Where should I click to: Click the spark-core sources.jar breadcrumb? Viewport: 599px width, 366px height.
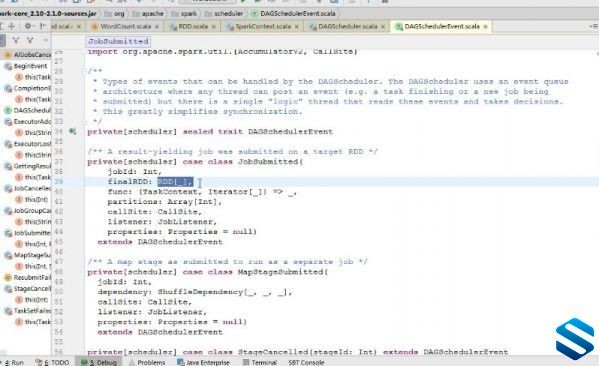click(48, 14)
